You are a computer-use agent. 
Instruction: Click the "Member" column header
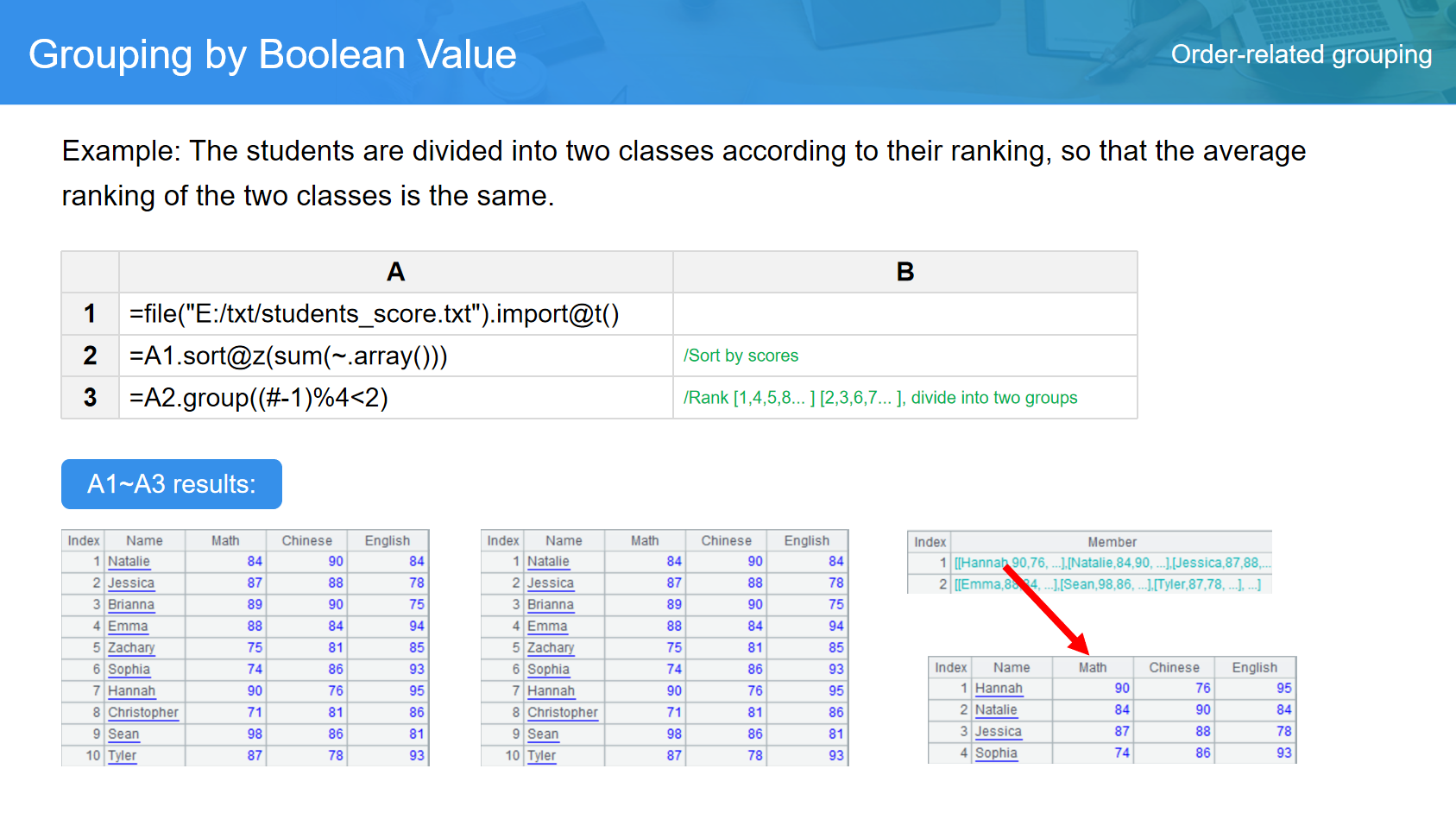[1112, 542]
